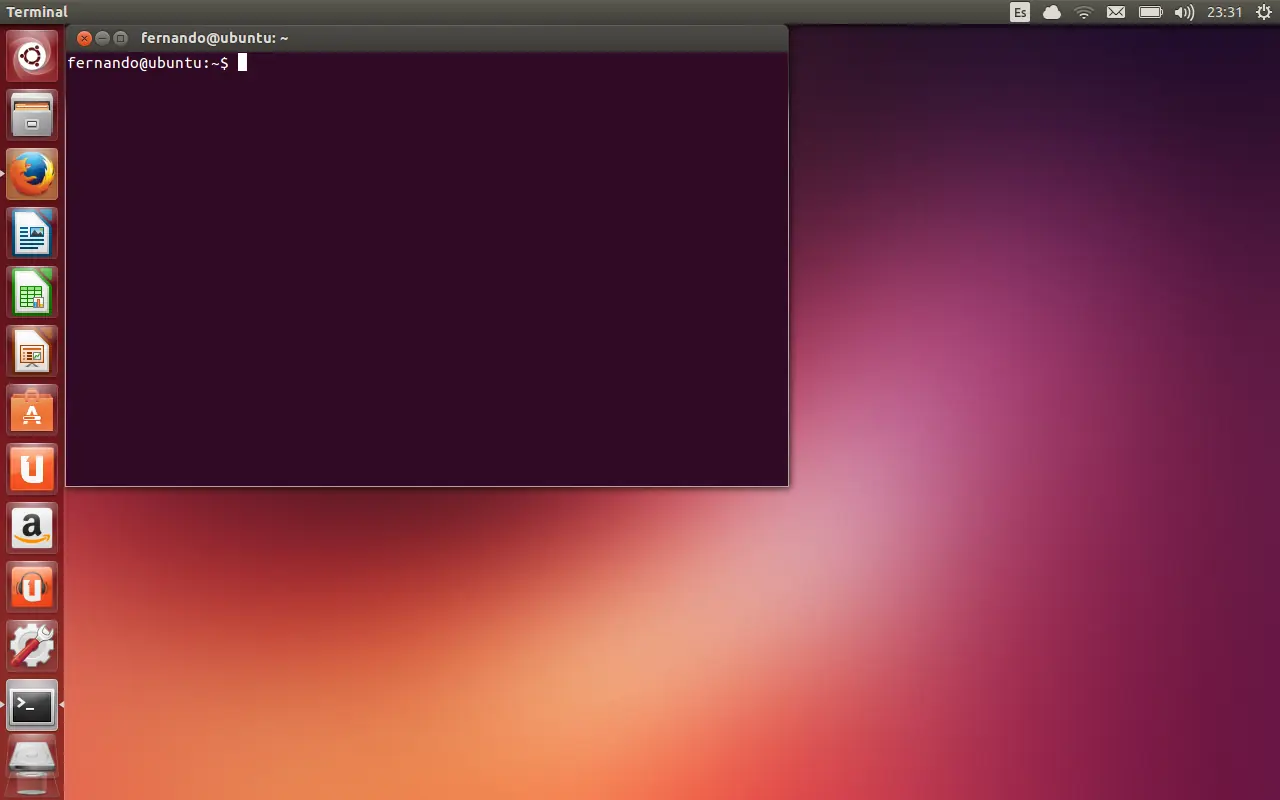Open the session power gear menu
Screen dimensions: 1280x800
1264,12
